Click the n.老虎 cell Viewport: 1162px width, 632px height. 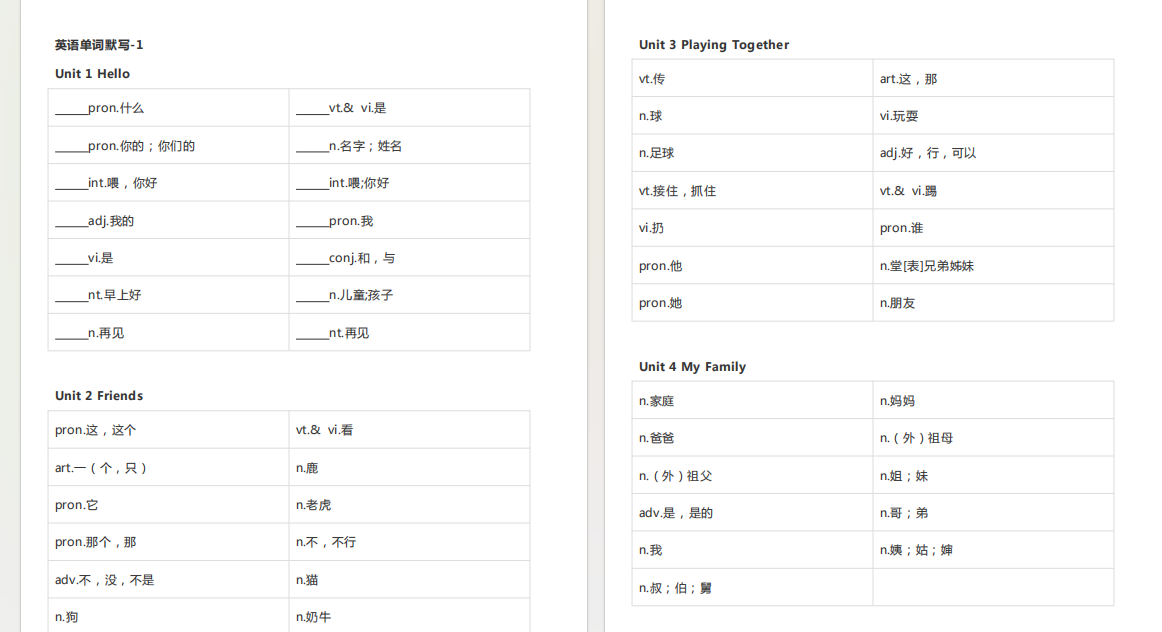[409, 505]
